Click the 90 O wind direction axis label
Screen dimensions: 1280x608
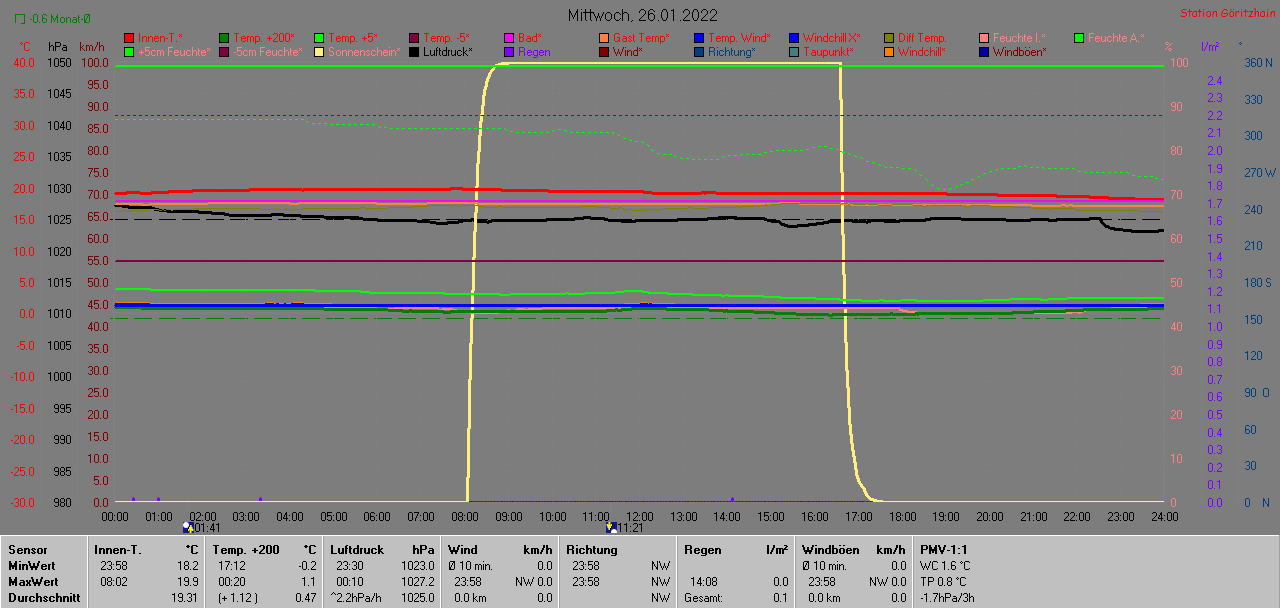tap(1256, 392)
